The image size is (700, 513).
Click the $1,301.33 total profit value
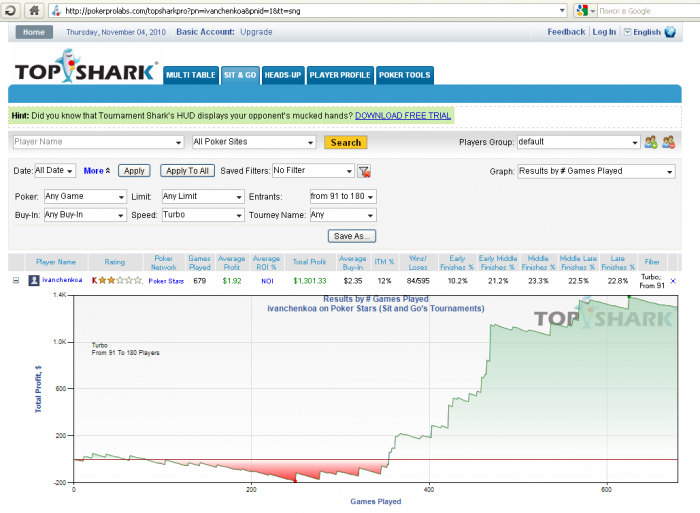[310, 281]
